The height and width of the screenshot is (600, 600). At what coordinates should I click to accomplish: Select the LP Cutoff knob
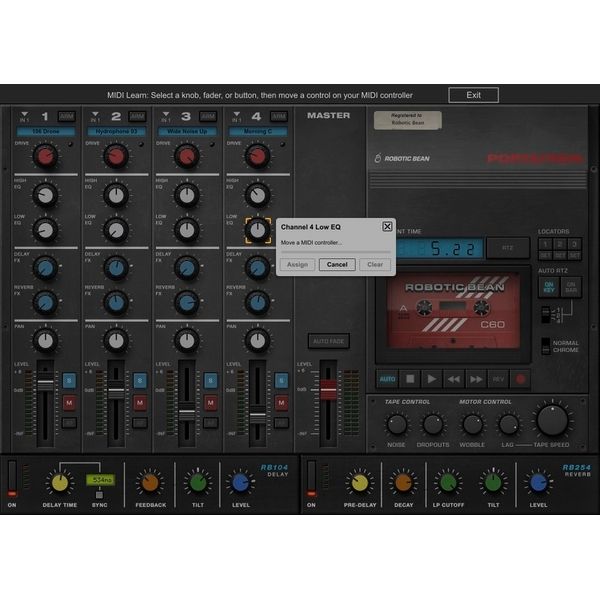tap(448, 483)
